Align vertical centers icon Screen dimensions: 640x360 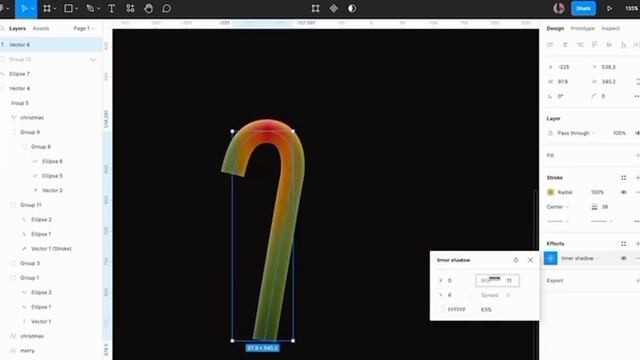pos(609,45)
